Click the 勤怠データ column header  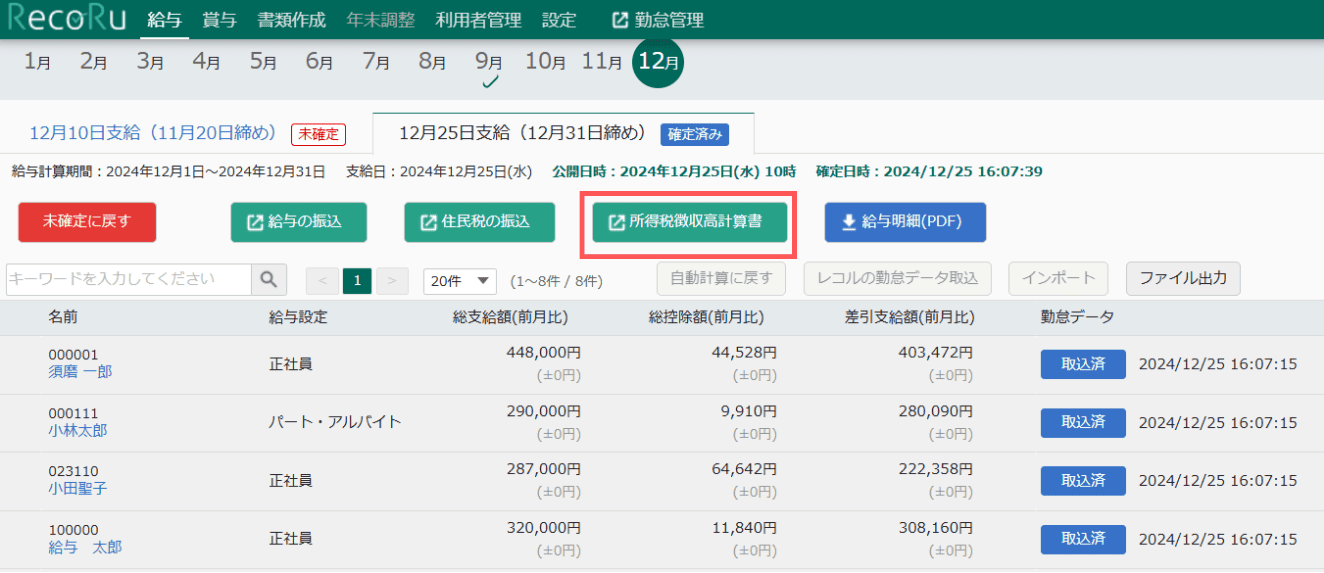point(1077,317)
